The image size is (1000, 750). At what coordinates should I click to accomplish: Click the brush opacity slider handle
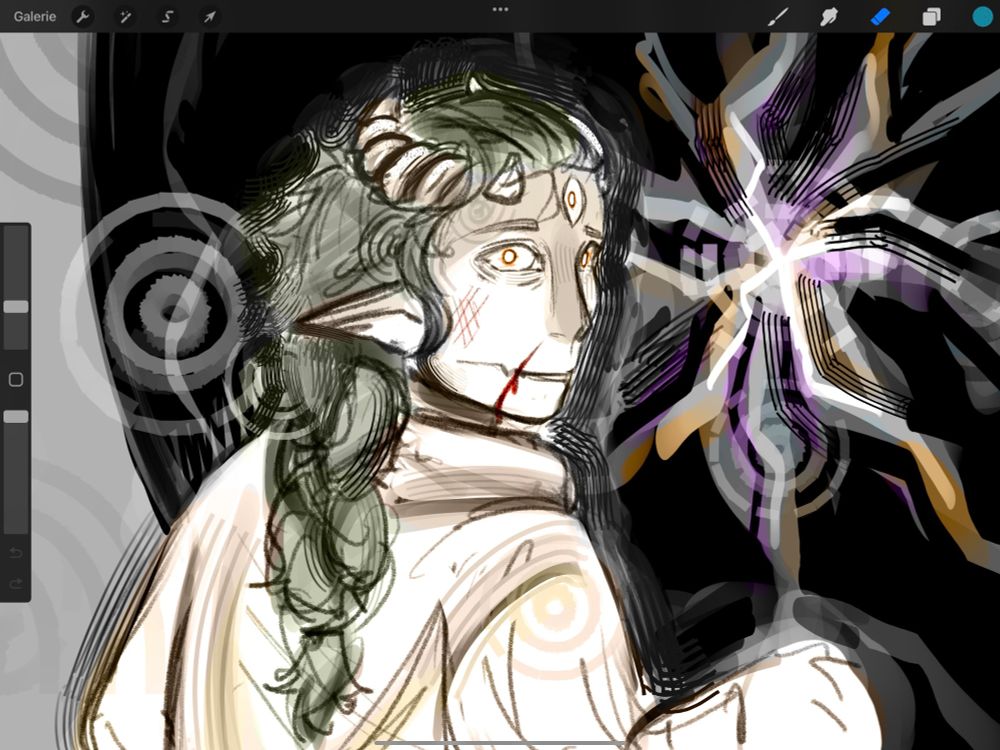pos(16,416)
